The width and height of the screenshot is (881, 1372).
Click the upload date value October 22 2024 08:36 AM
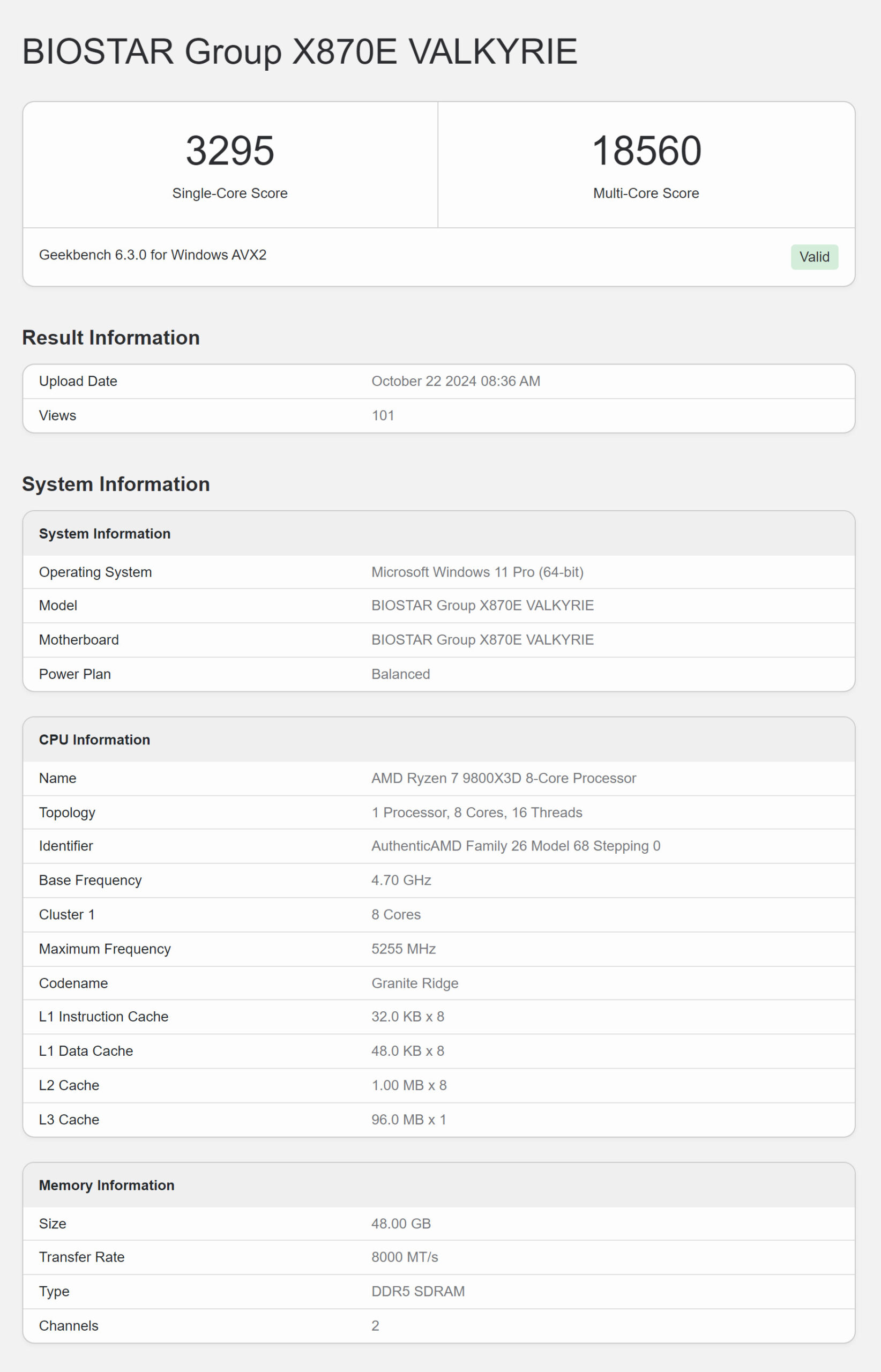coord(456,381)
